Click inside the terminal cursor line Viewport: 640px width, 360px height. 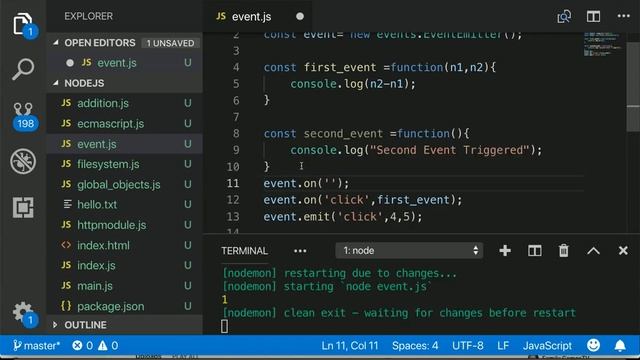224,326
